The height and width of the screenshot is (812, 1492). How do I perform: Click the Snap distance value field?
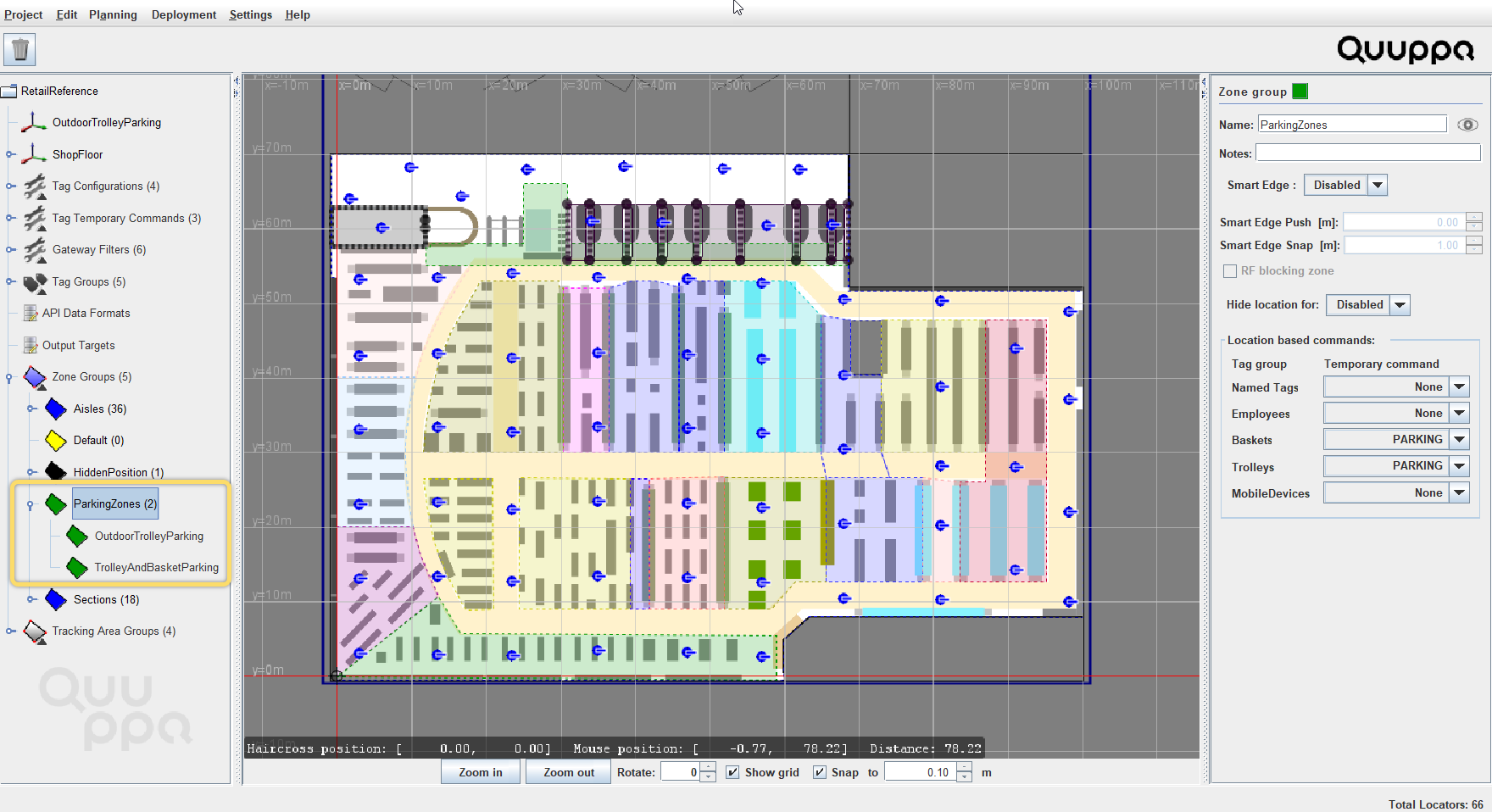point(921,772)
